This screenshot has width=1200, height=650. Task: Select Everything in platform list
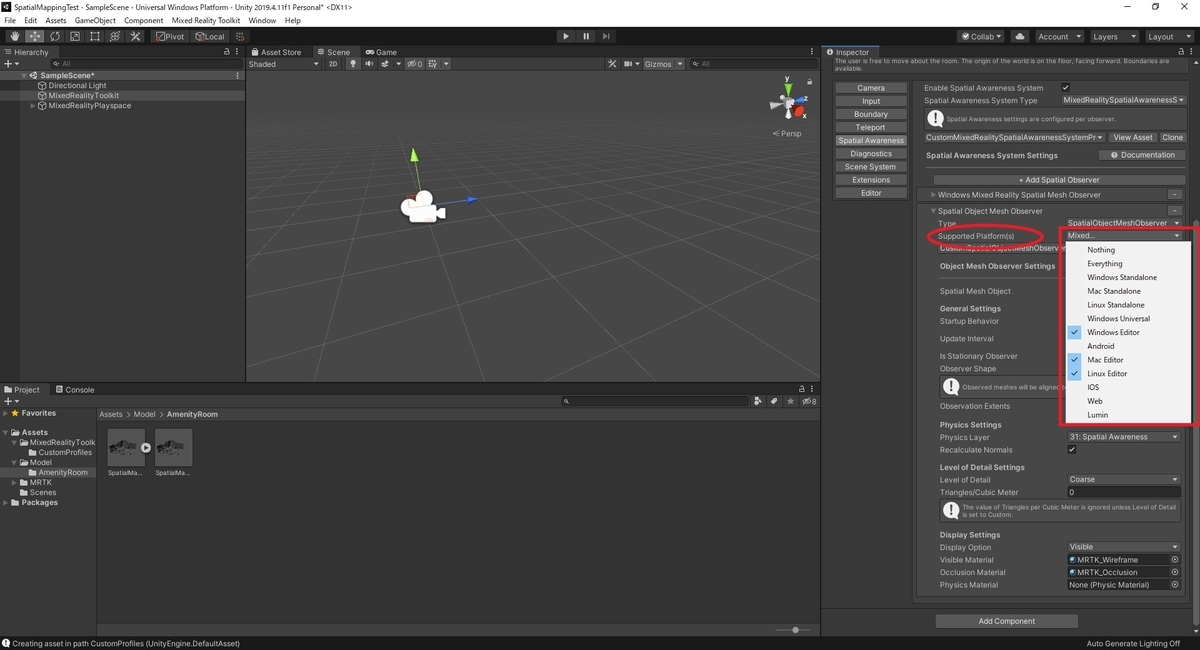click(x=1128, y=264)
